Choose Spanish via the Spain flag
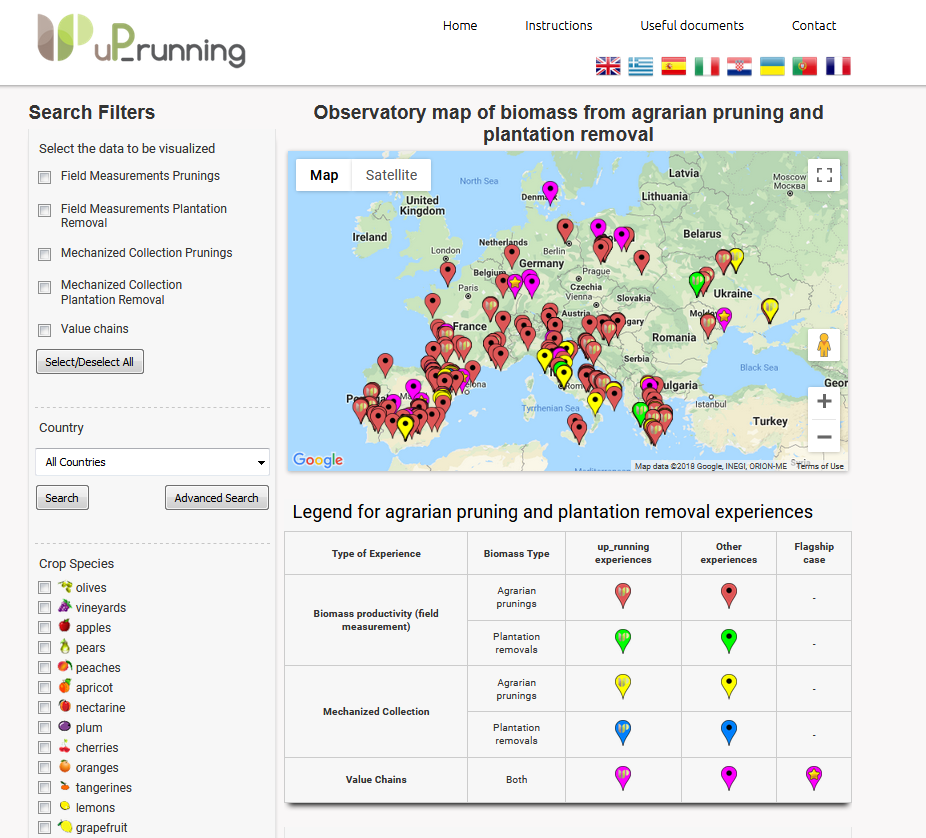This screenshot has width=926, height=838. point(673,66)
